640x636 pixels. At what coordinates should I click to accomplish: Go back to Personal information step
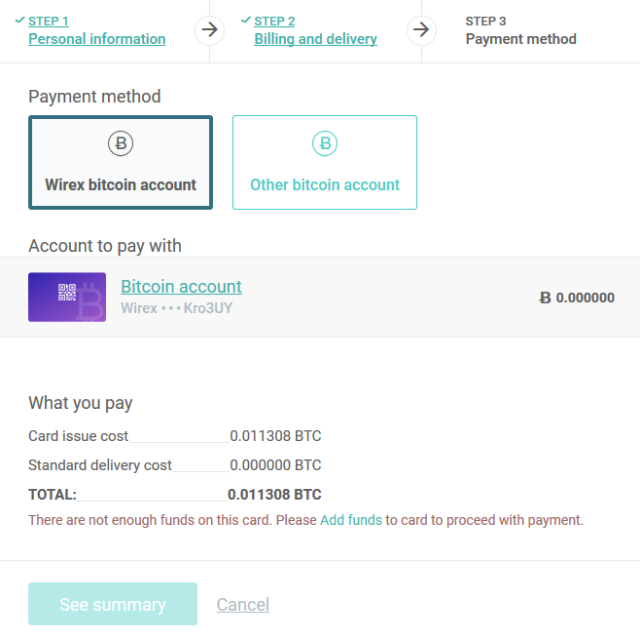point(97,39)
